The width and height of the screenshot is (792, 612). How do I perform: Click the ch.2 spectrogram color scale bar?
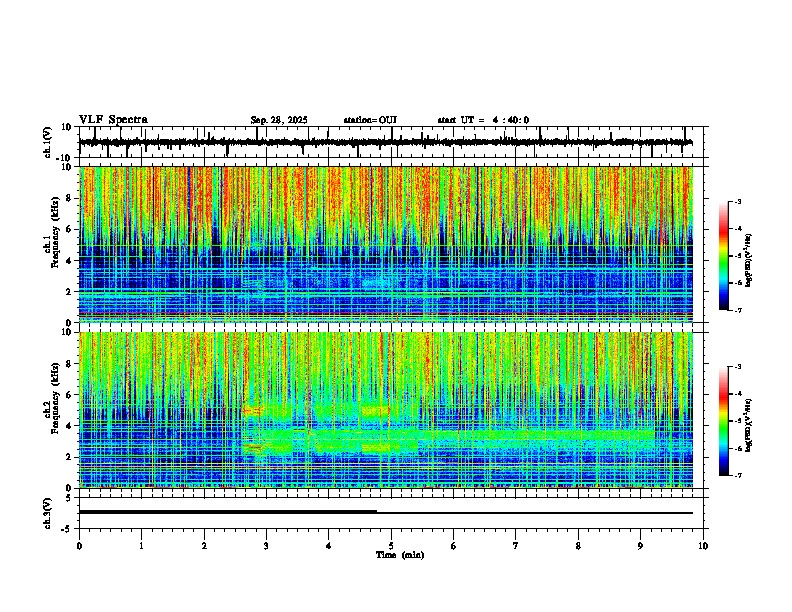click(724, 421)
